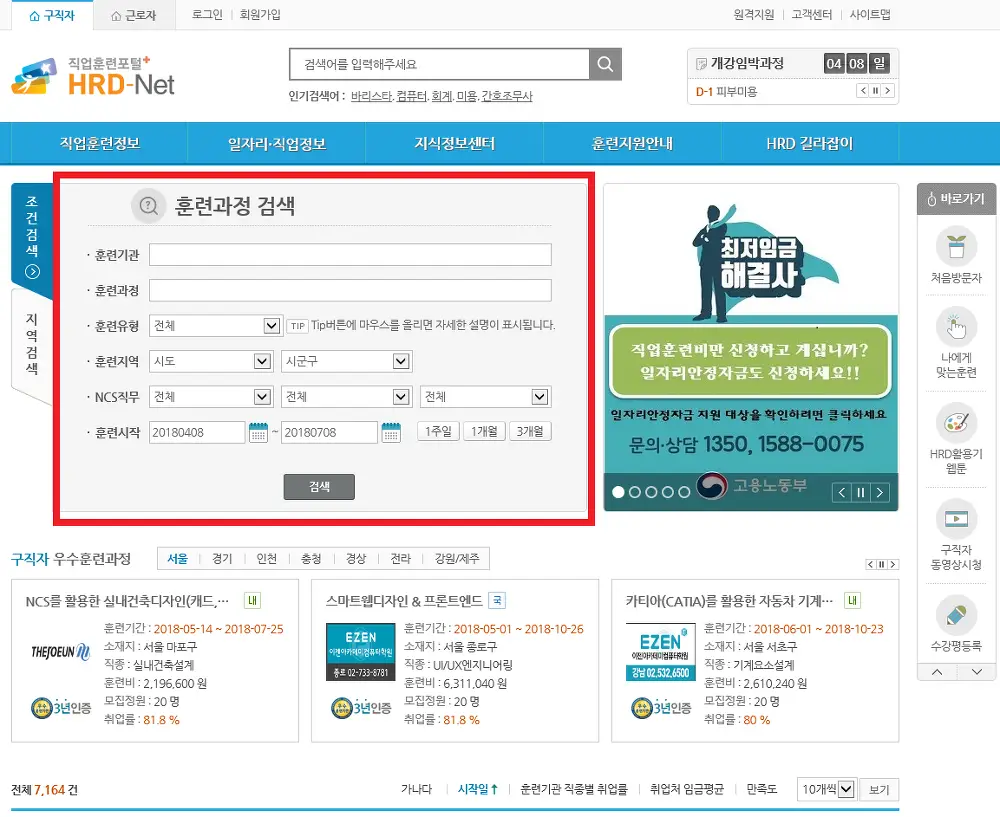Click the 훈련기관 input field
1000x817 pixels.
coord(350,254)
